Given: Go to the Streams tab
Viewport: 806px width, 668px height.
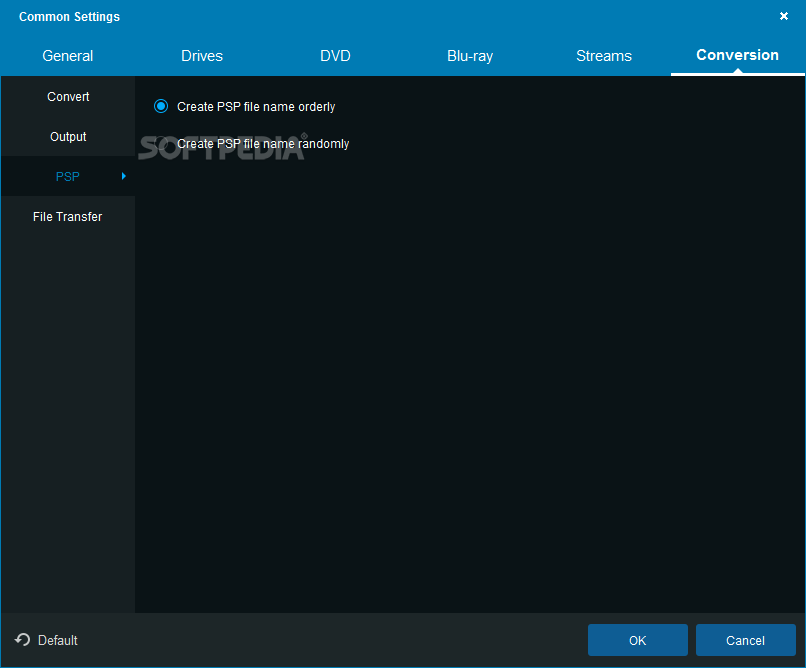Looking at the screenshot, I should (604, 55).
